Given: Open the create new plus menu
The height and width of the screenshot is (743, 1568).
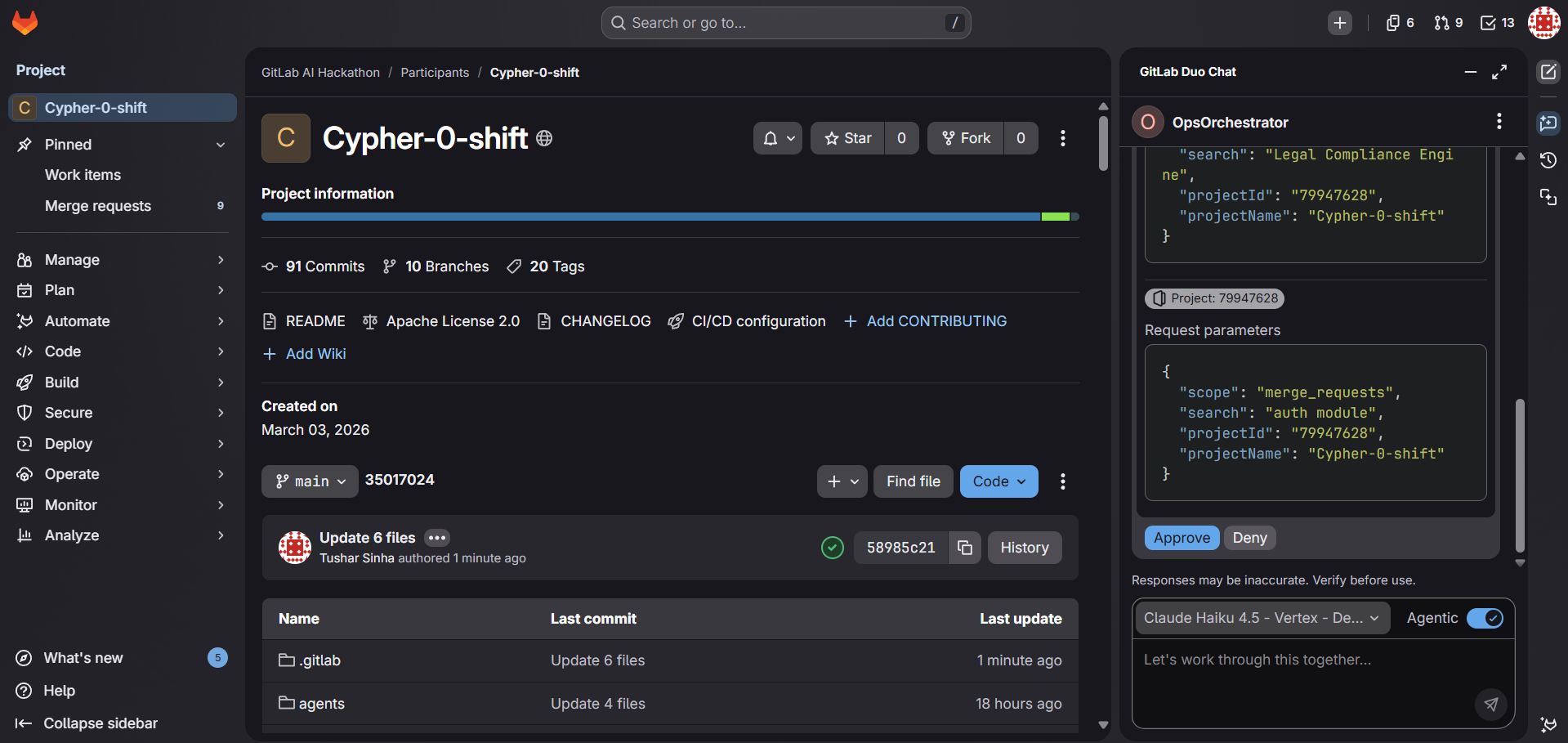Looking at the screenshot, I should 1340,23.
